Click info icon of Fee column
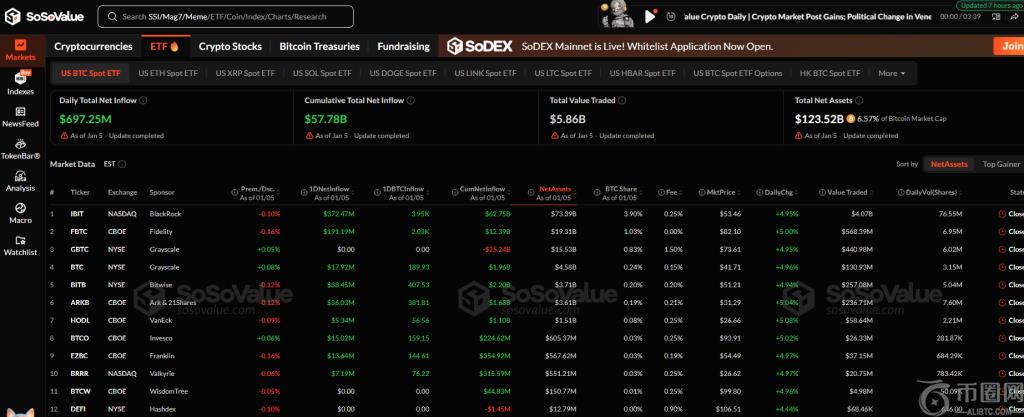The image size is (1024, 417). click(661, 193)
